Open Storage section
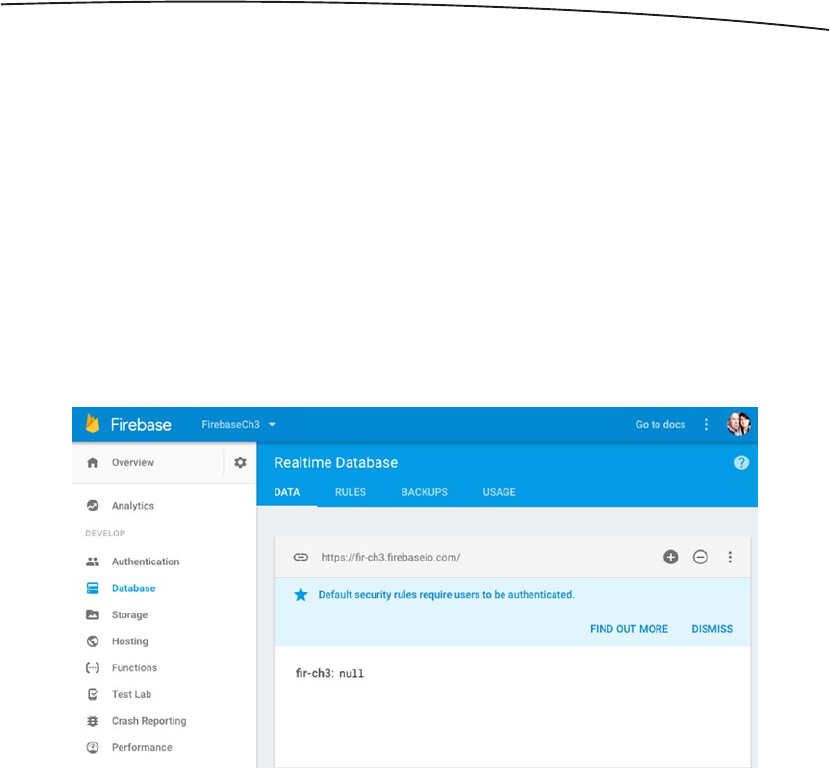830x768 pixels. tap(130, 615)
